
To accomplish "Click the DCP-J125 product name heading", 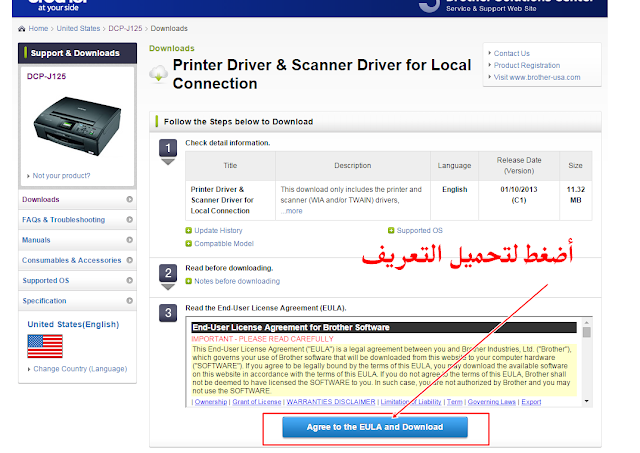I will coord(46,76).
